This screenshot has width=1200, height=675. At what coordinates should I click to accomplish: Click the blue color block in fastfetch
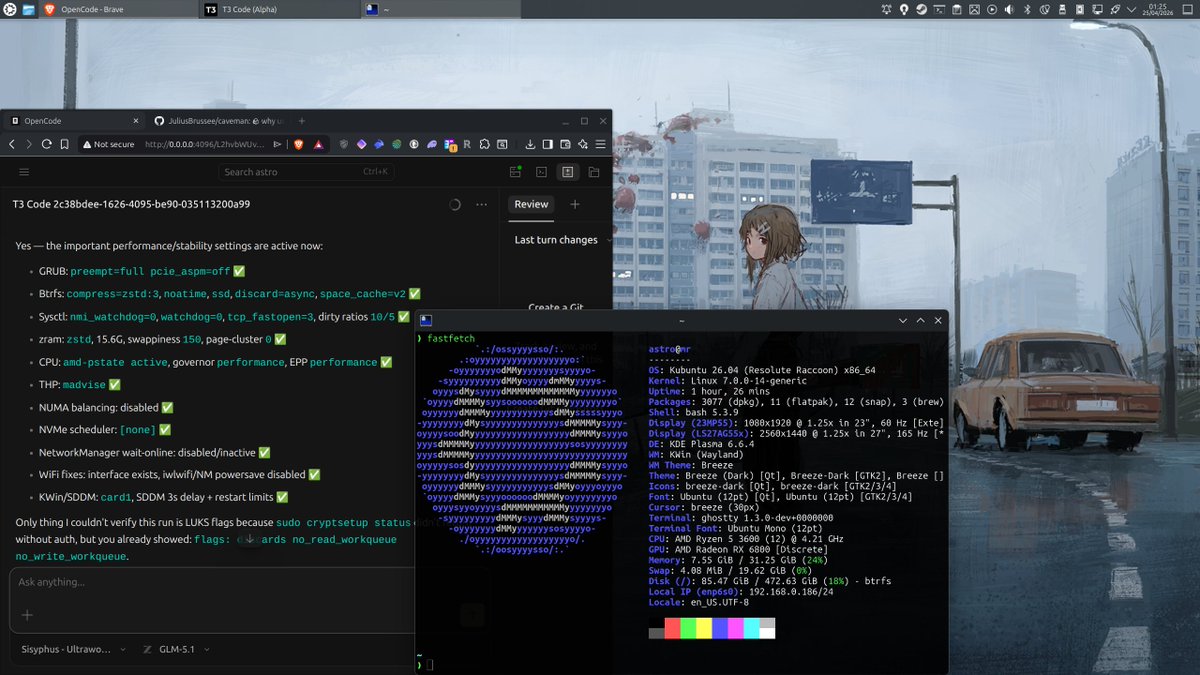(719, 628)
